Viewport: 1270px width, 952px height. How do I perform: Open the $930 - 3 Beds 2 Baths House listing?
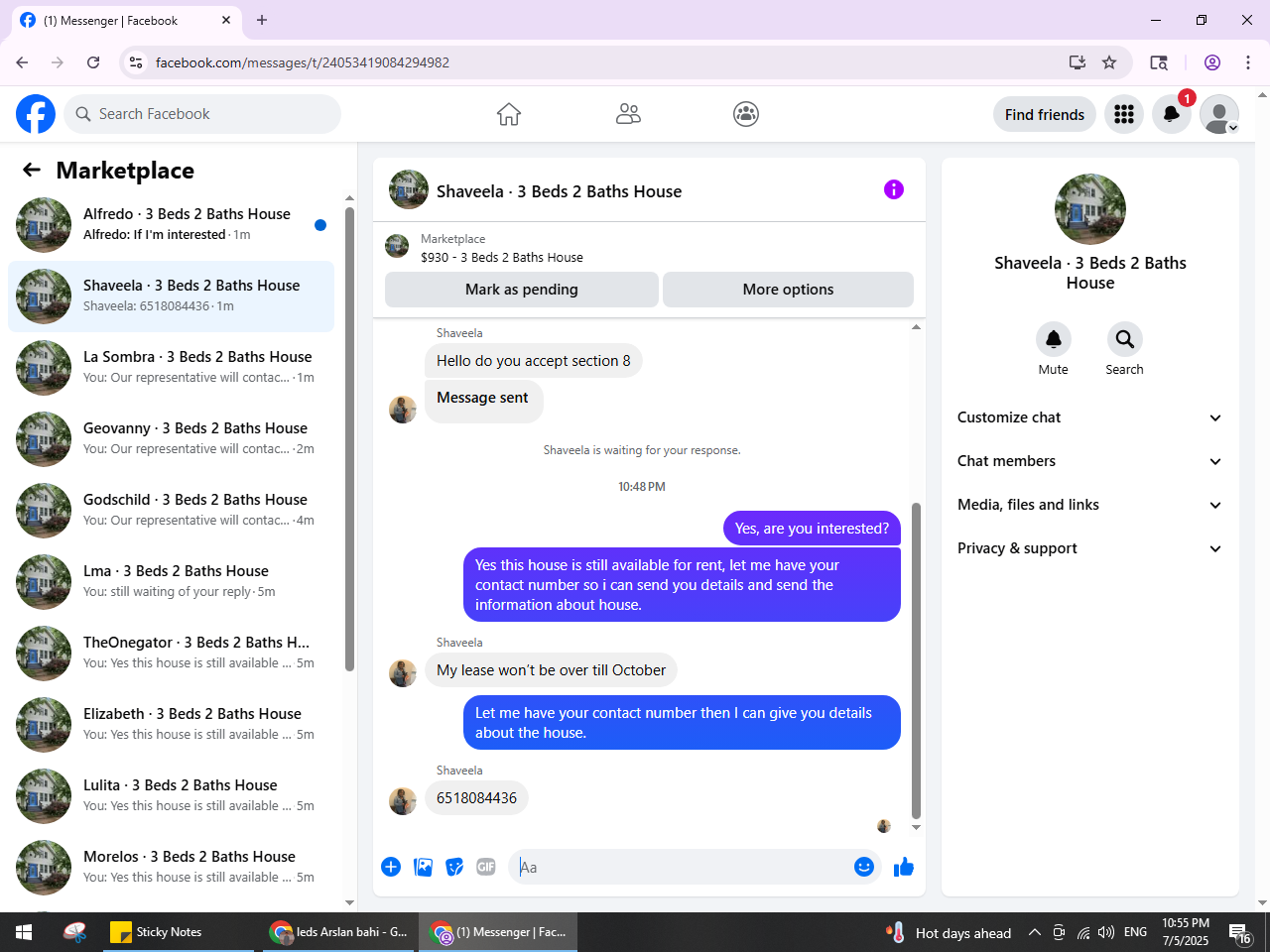point(501,257)
